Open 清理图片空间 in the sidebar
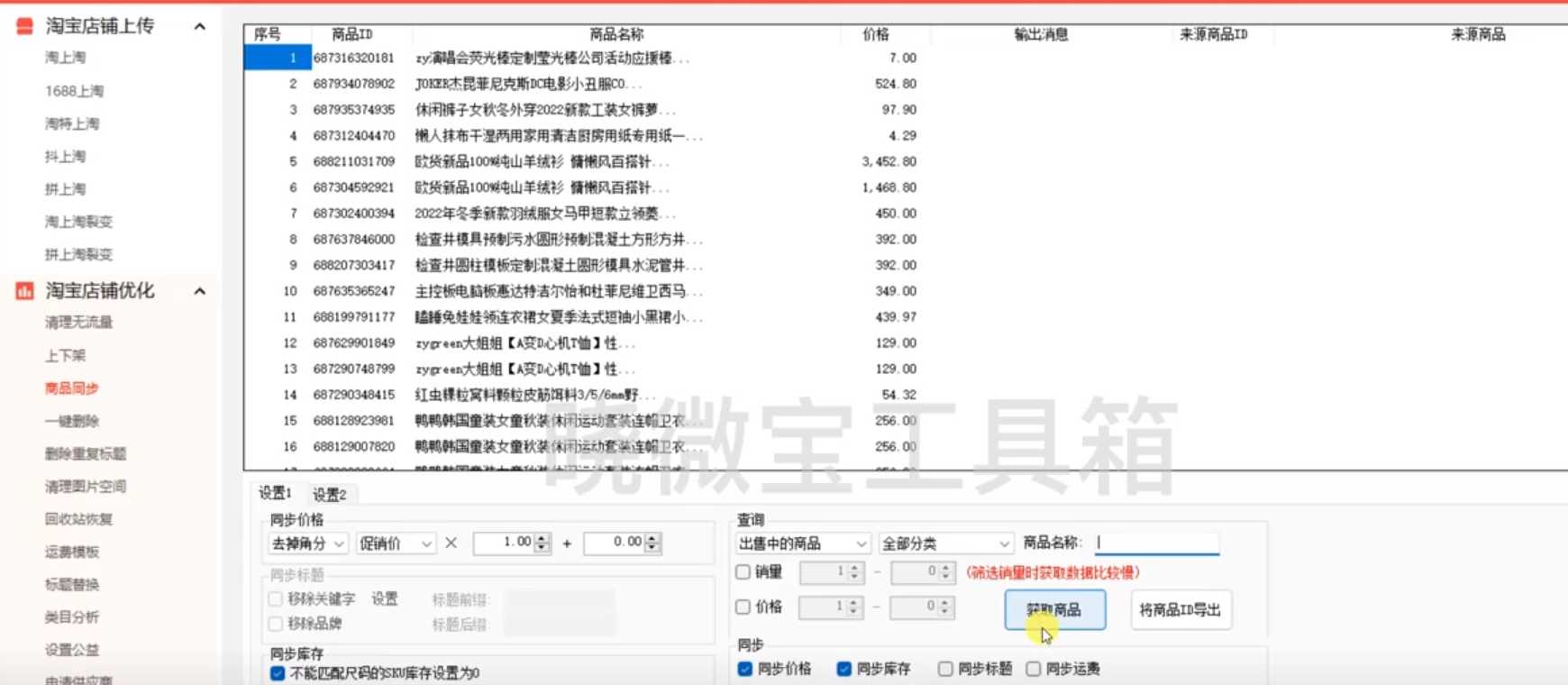1568x685 pixels. coord(86,487)
